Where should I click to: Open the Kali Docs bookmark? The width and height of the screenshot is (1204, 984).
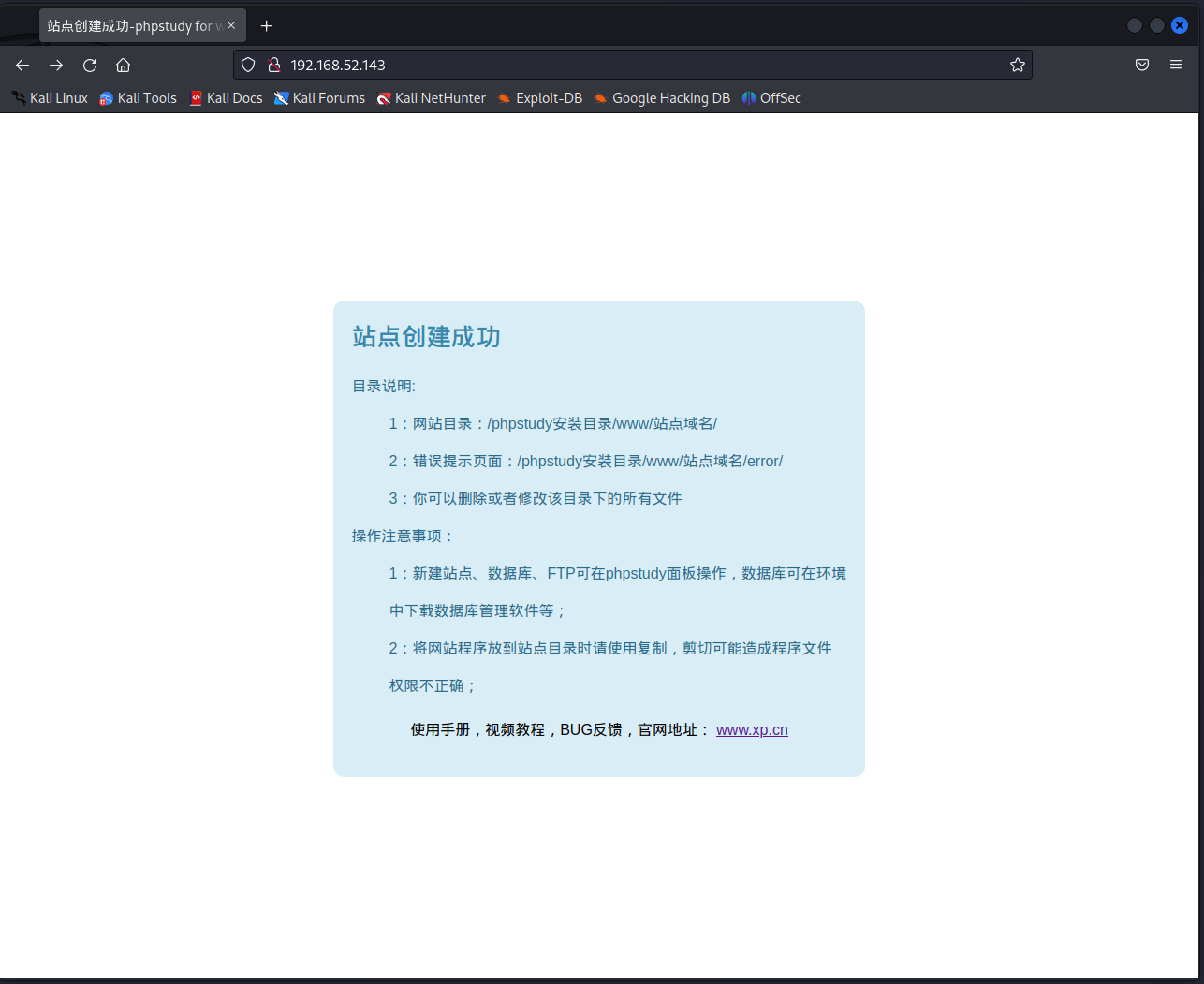226,98
